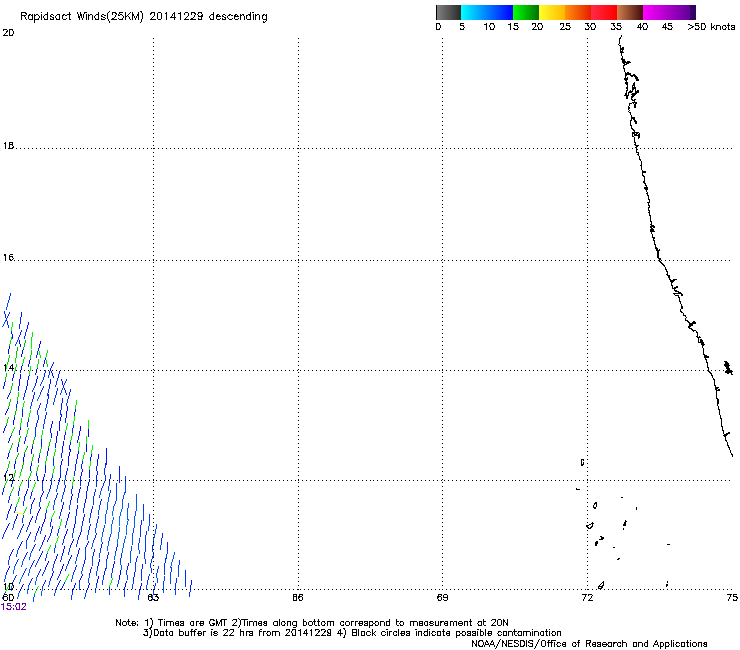
Task: Click the 'Data buffer is 22 hrs' note
Action: [x=352, y=633]
